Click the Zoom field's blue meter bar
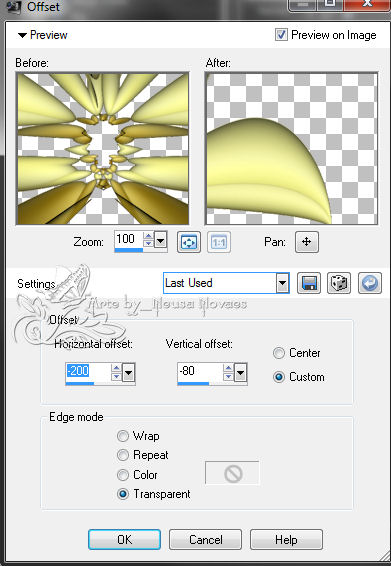 [x=129, y=250]
